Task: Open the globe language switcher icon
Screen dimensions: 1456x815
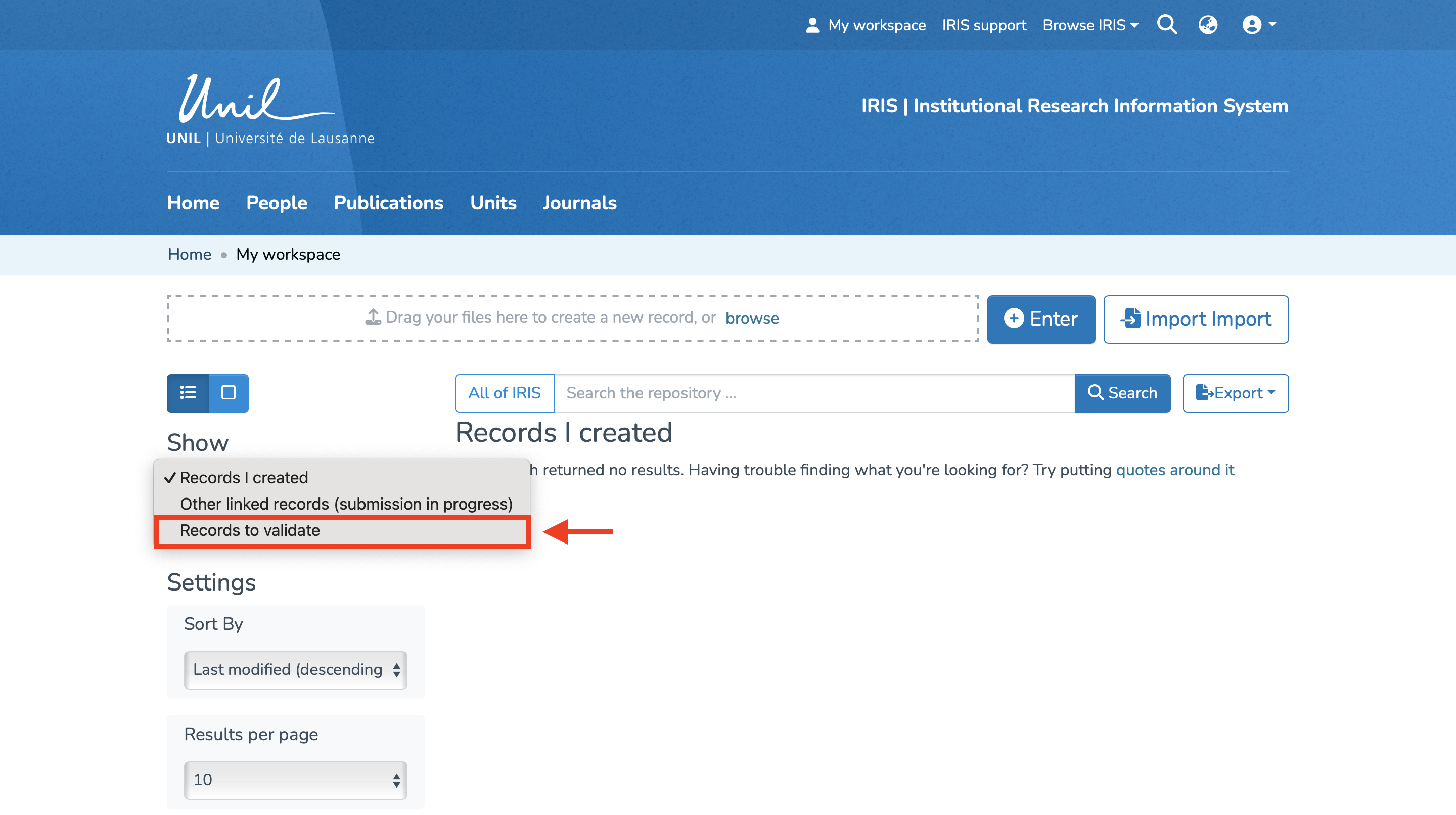Action: [1207, 25]
